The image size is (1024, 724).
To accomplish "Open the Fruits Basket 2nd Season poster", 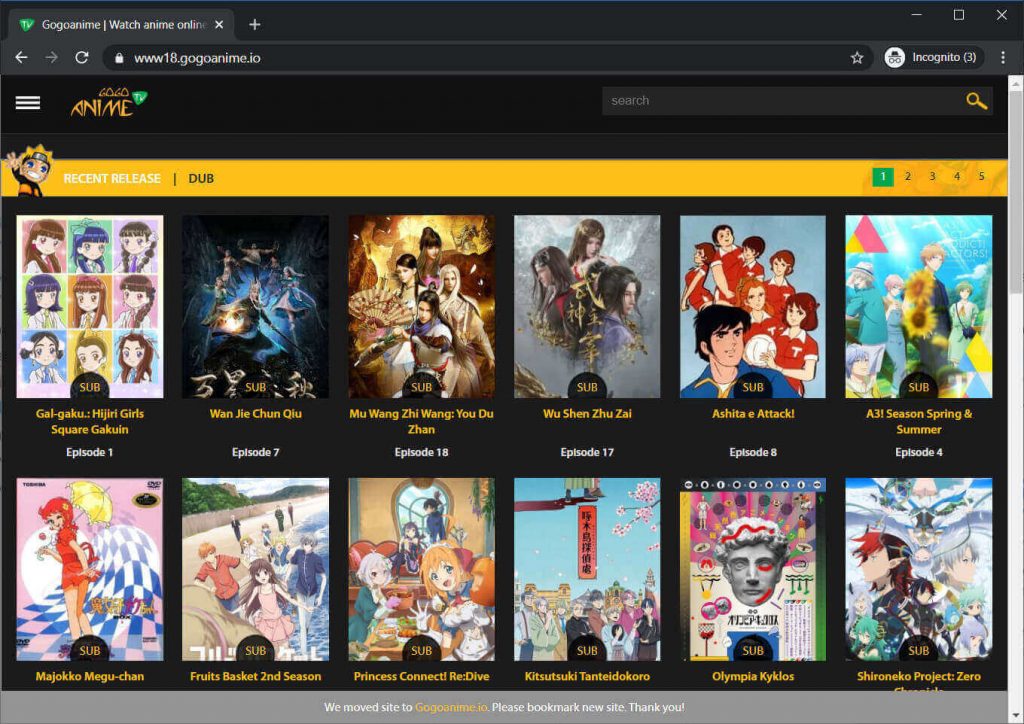I will click(x=255, y=569).
